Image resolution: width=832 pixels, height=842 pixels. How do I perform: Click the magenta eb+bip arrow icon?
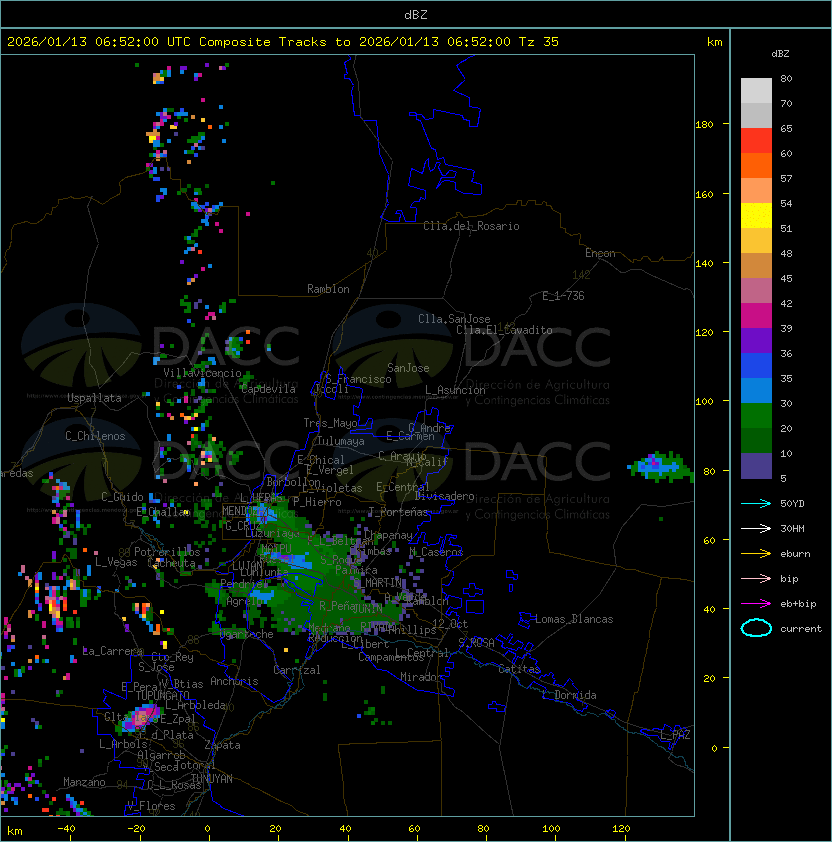point(756,604)
